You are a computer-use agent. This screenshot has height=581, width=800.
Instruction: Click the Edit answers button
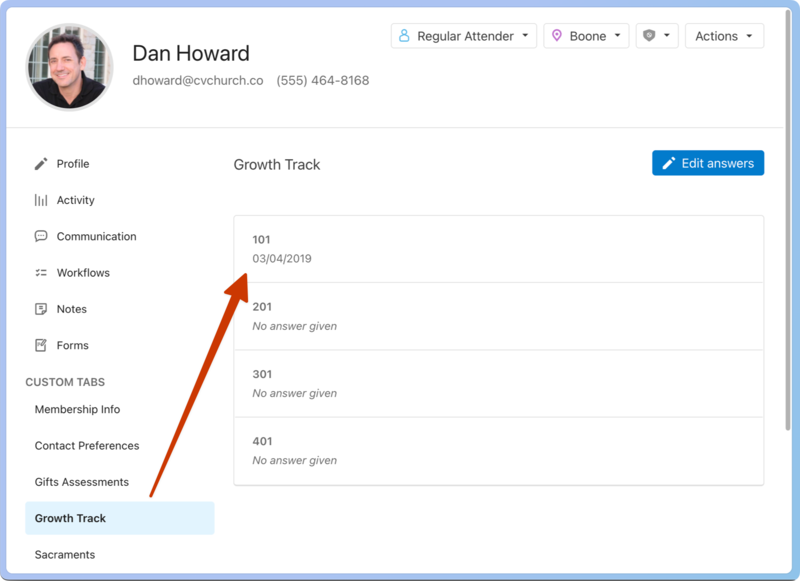[708, 163]
